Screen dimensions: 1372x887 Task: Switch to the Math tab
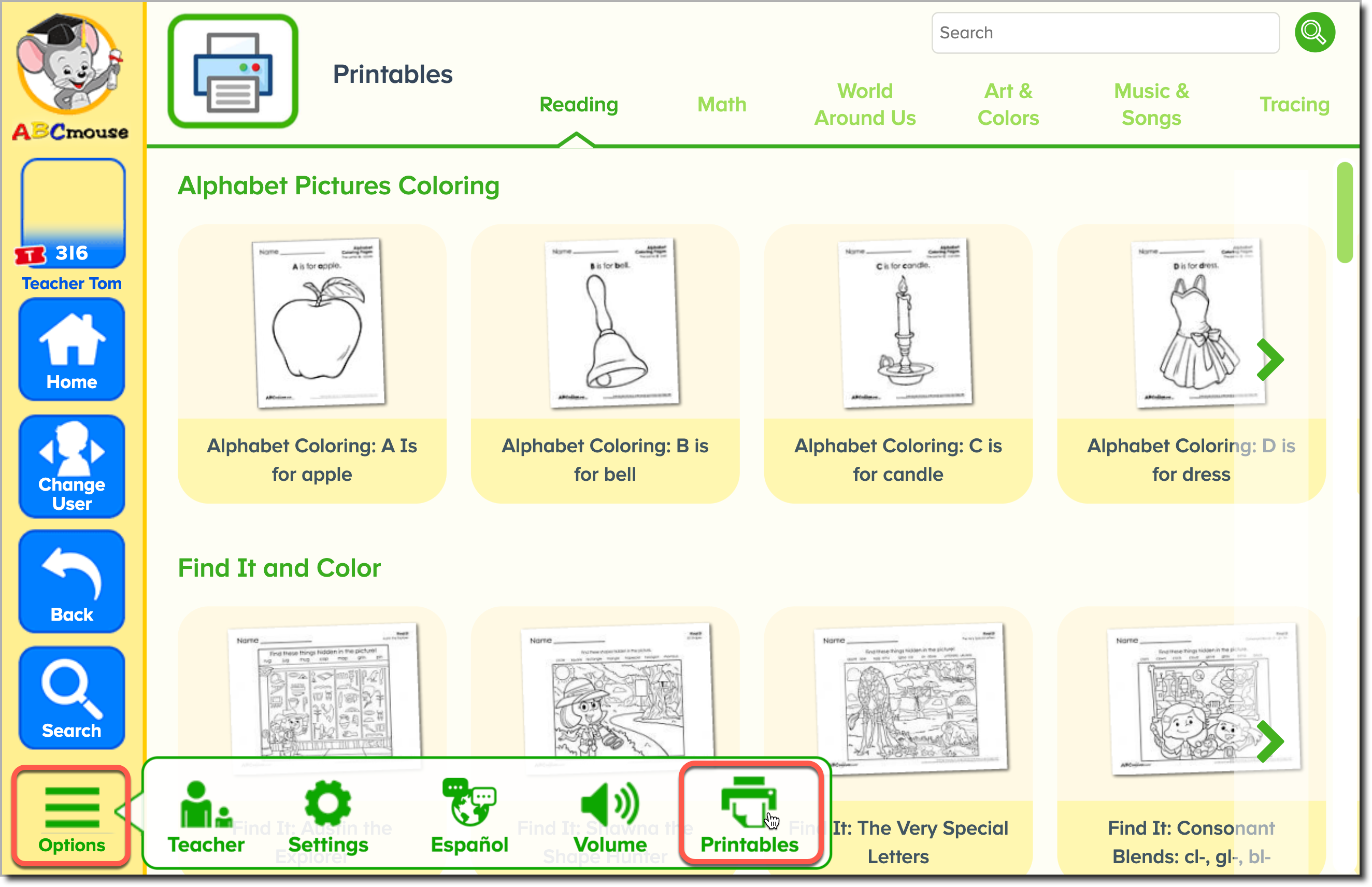721,105
